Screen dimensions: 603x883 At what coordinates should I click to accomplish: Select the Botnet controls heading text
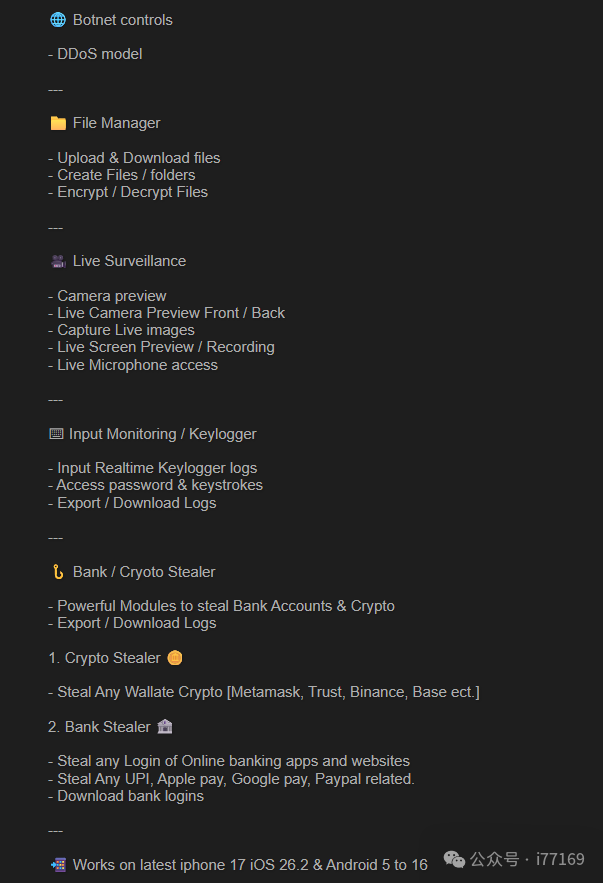click(x=122, y=20)
